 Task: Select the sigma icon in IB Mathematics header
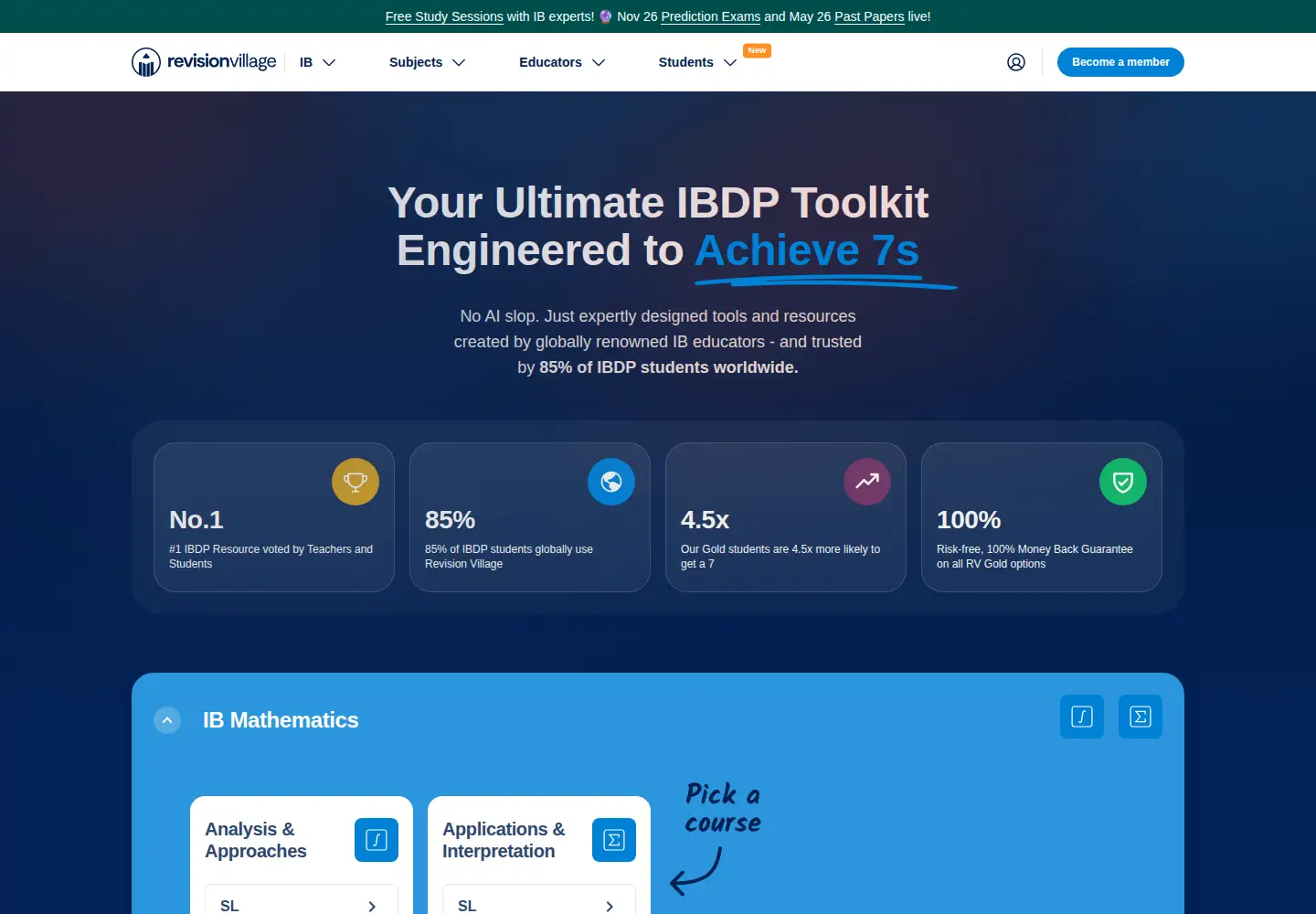coord(1141,717)
